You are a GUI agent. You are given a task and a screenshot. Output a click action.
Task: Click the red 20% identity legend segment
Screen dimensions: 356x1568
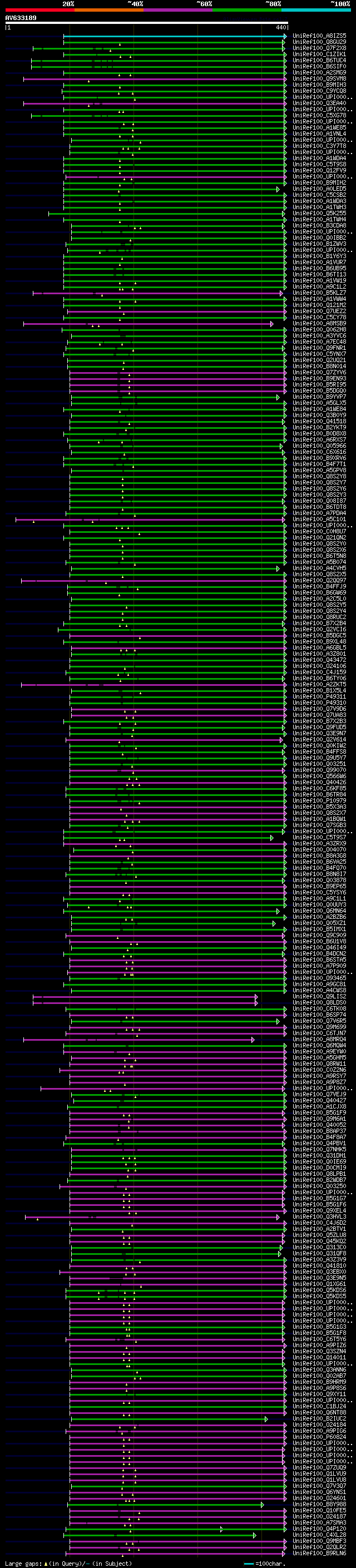[39, 10]
